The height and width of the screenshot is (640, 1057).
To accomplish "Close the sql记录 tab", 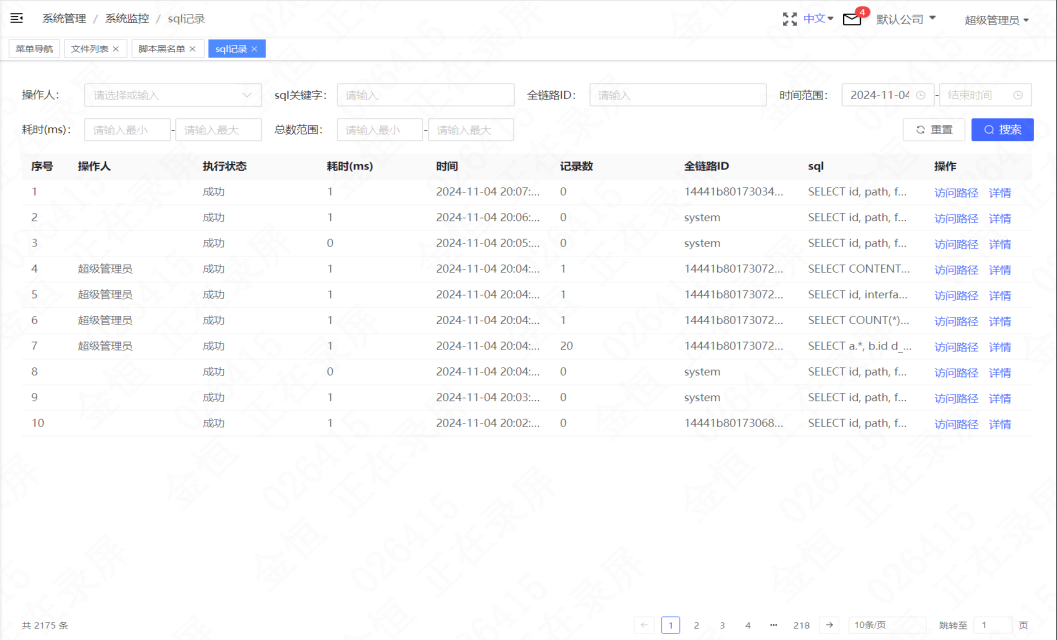I will tap(254, 49).
